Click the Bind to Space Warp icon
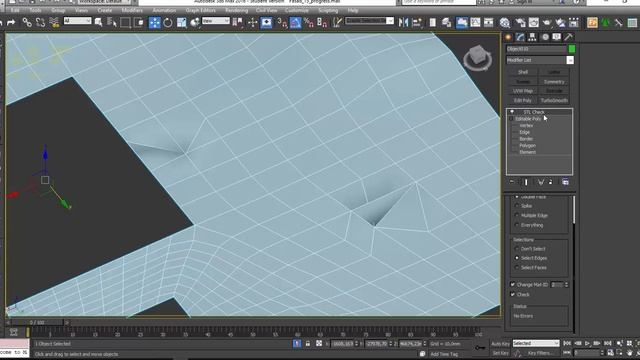 (54, 22)
